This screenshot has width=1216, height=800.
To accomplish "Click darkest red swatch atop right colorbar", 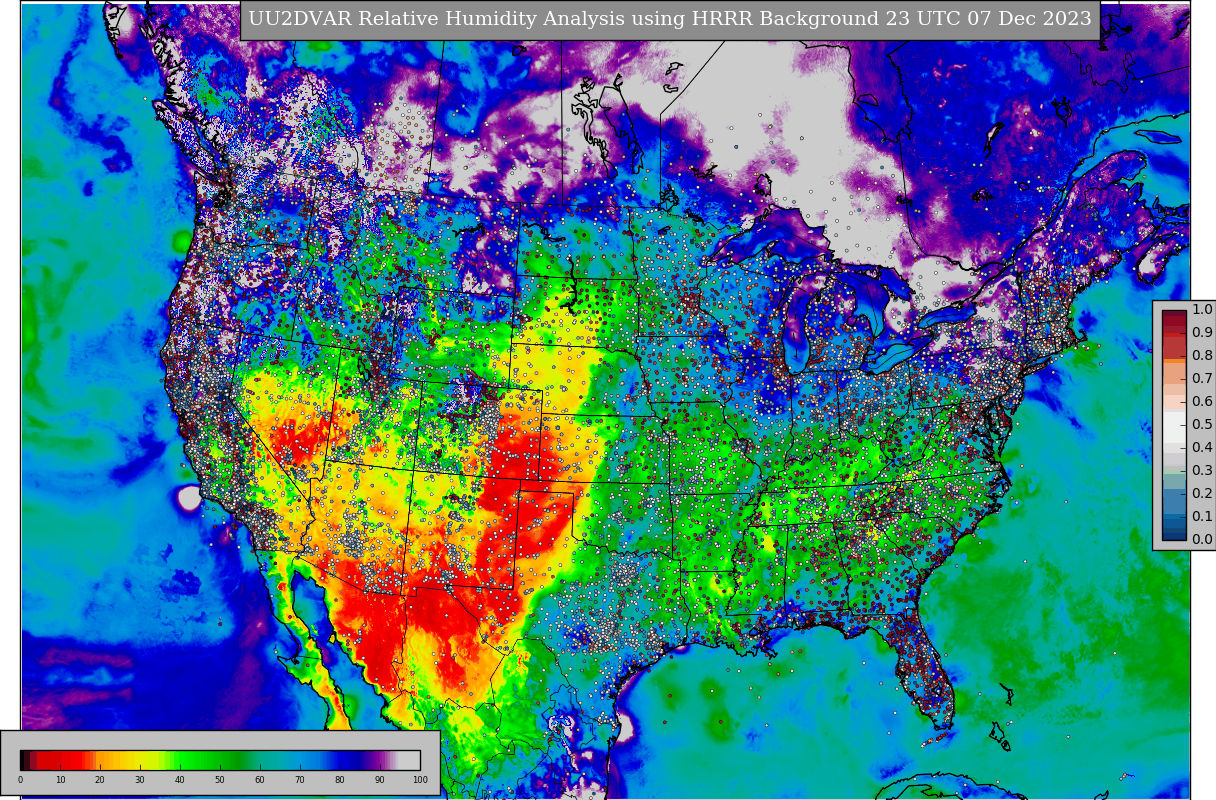I will (1174, 315).
